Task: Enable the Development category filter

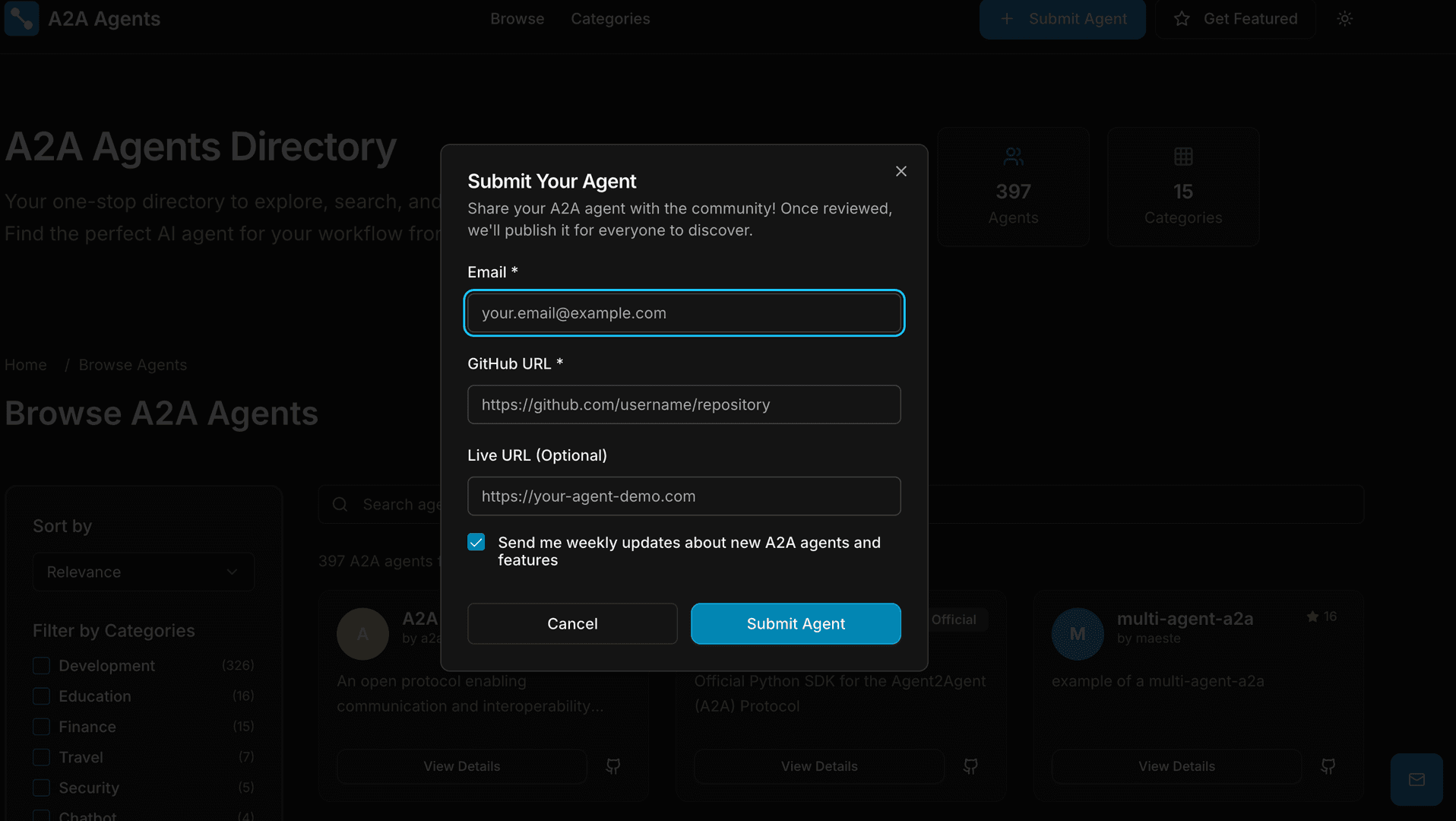Action: click(x=41, y=665)
